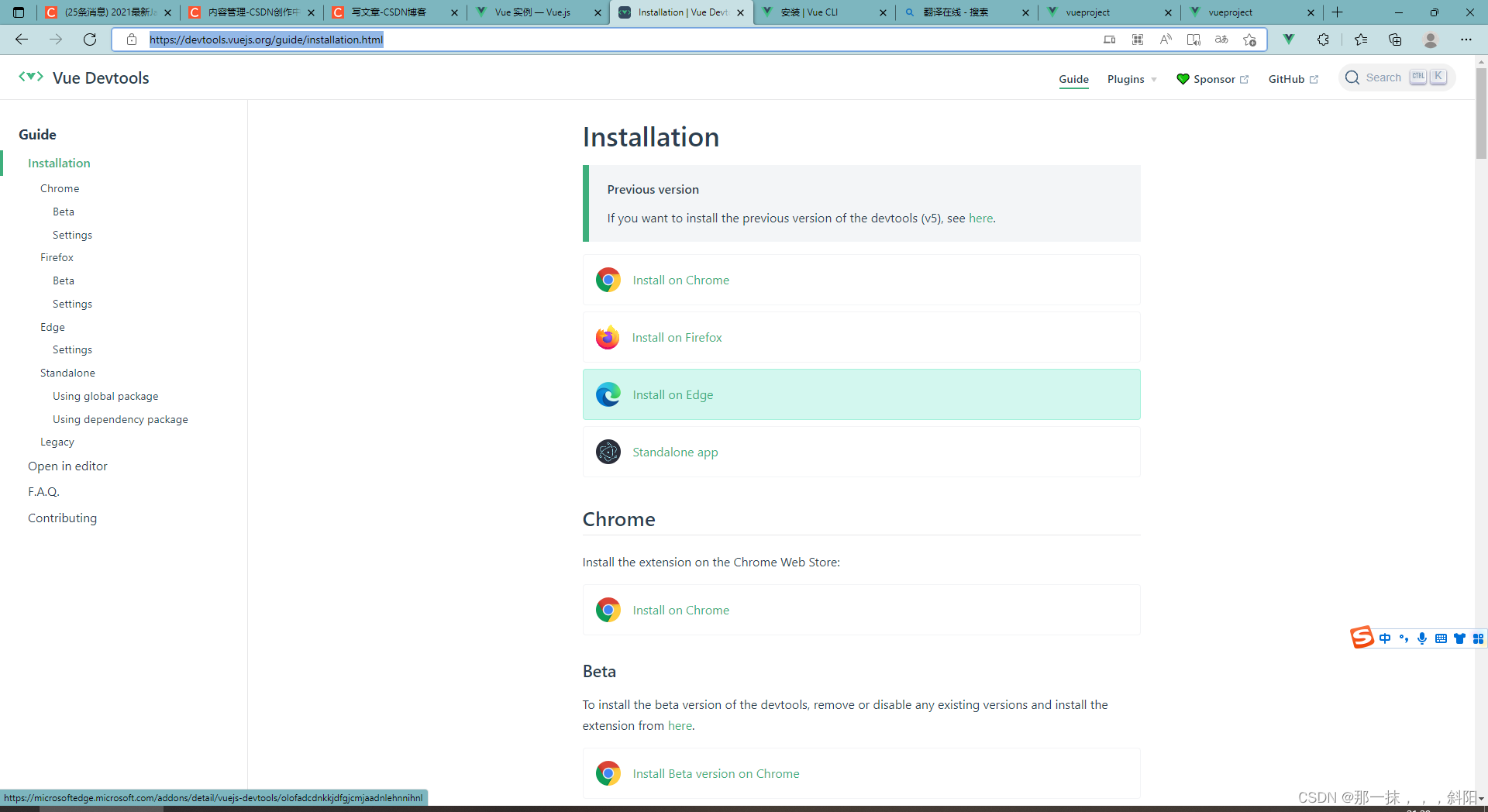This screenshot has height=812, width=1488.
Task: Select Edge in the sidebar
Action: click(53, 327)
